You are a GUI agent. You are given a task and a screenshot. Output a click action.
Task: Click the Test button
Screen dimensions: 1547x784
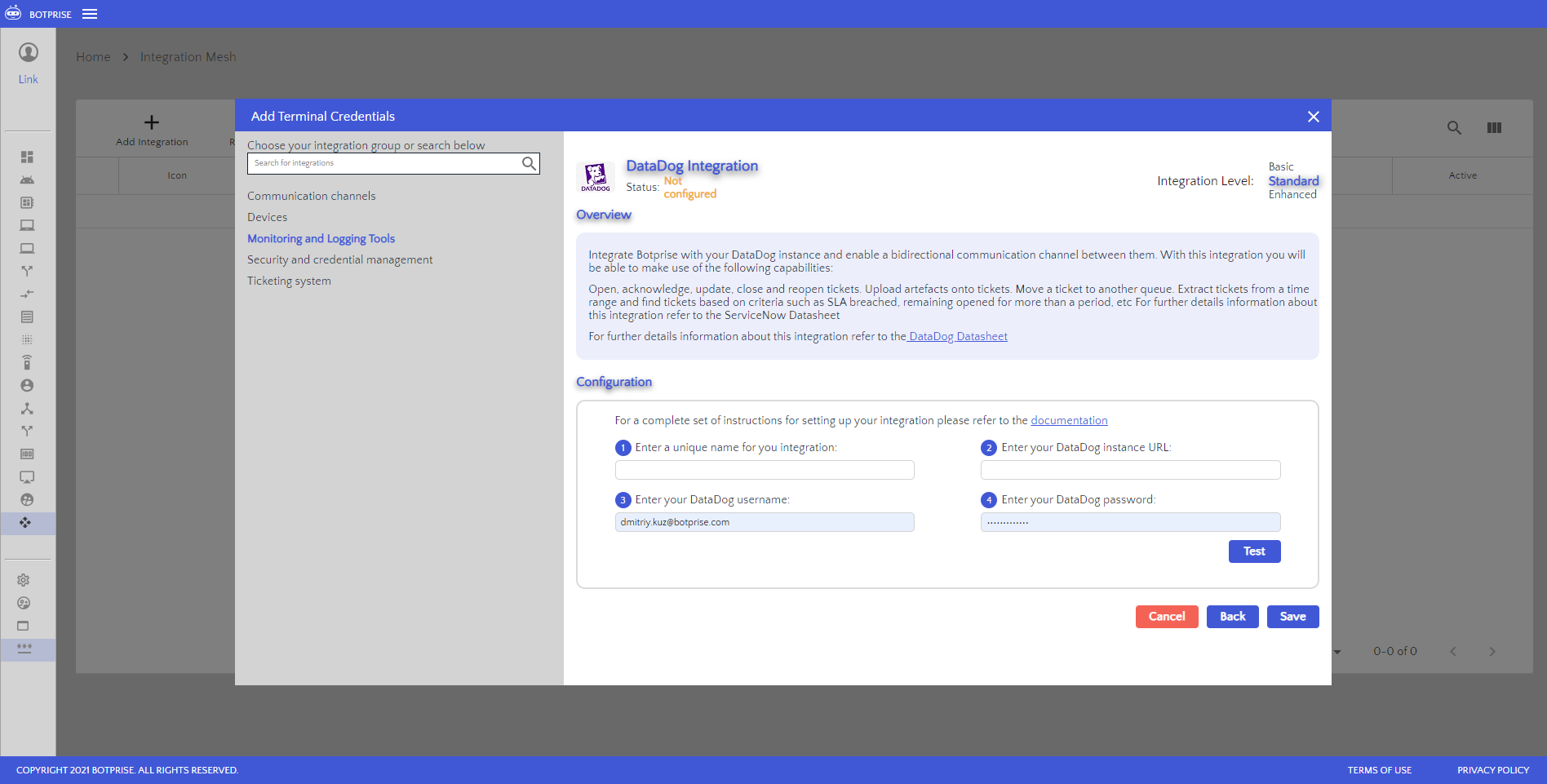1254,551
